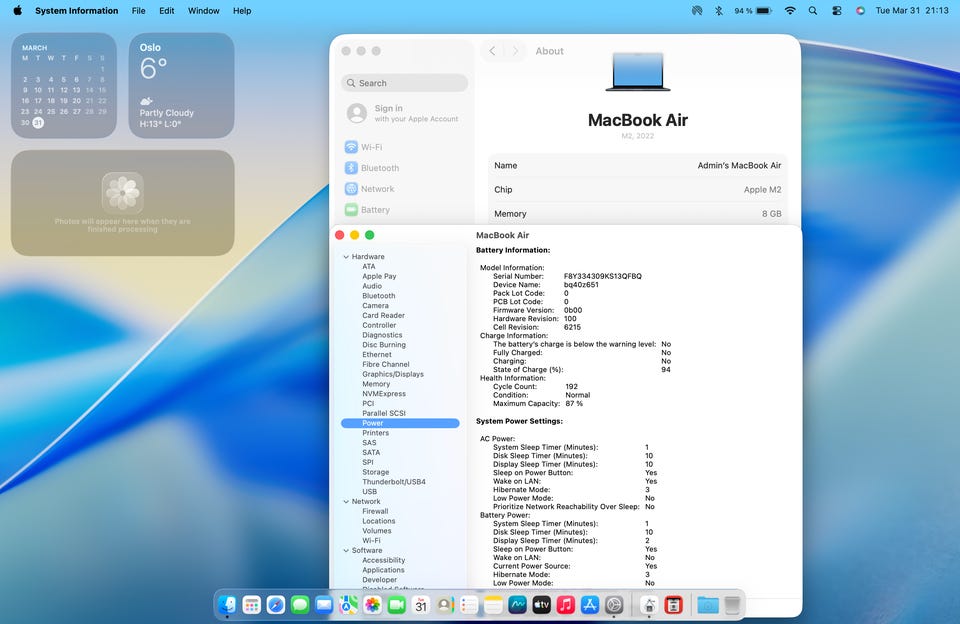
Task: Click the Search field in System Settings
Action: (404, 83)
